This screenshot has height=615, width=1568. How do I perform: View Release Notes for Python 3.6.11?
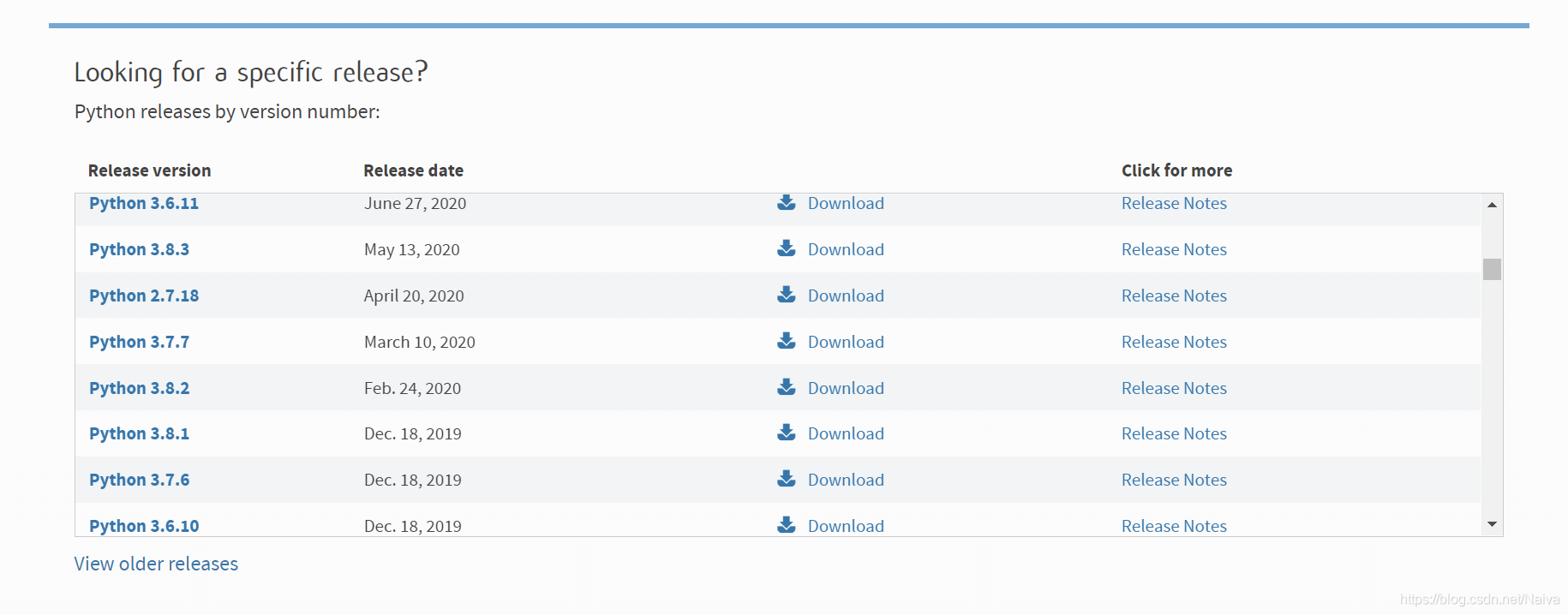(x=1174, y=203)
